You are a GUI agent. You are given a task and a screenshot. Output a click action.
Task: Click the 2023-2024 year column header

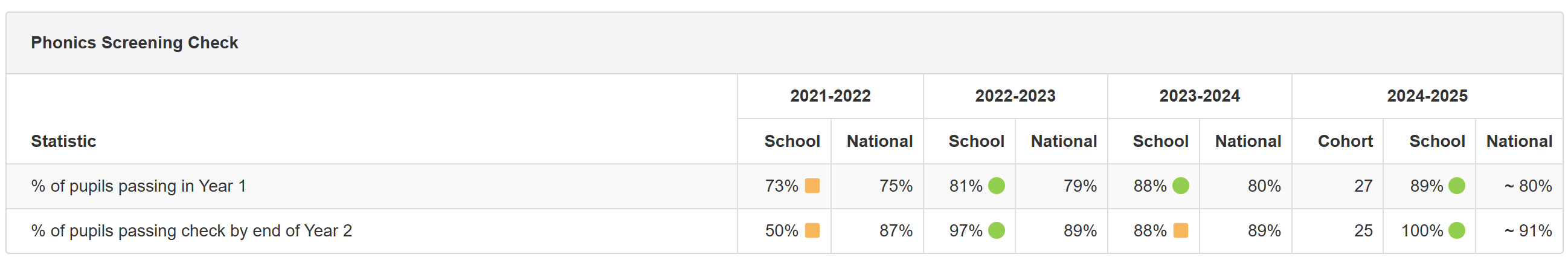coord(1199,96)
